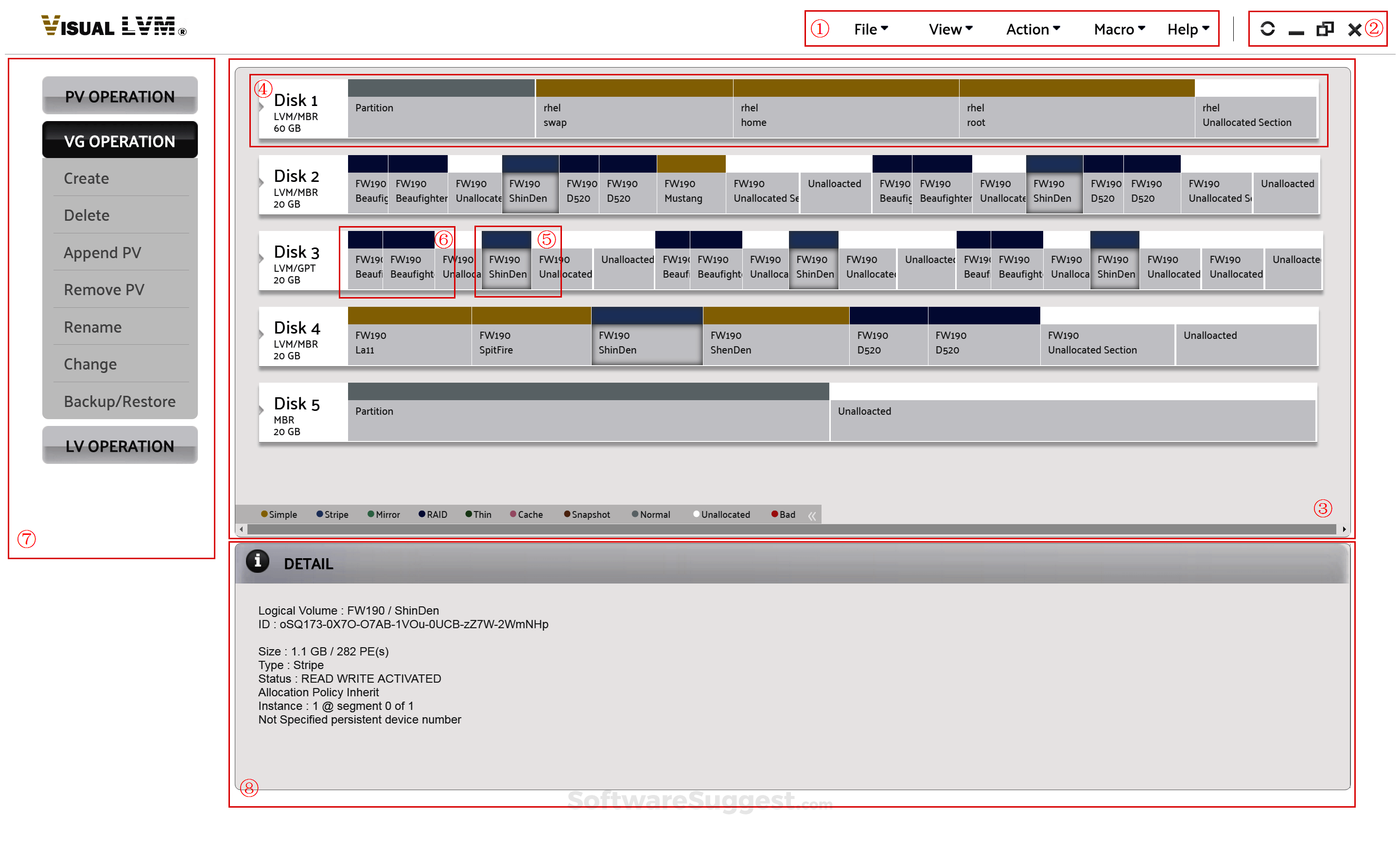Expand the Disk 1 row details
The width and height of the screenshot is (1400, 848).
point(262,108)
